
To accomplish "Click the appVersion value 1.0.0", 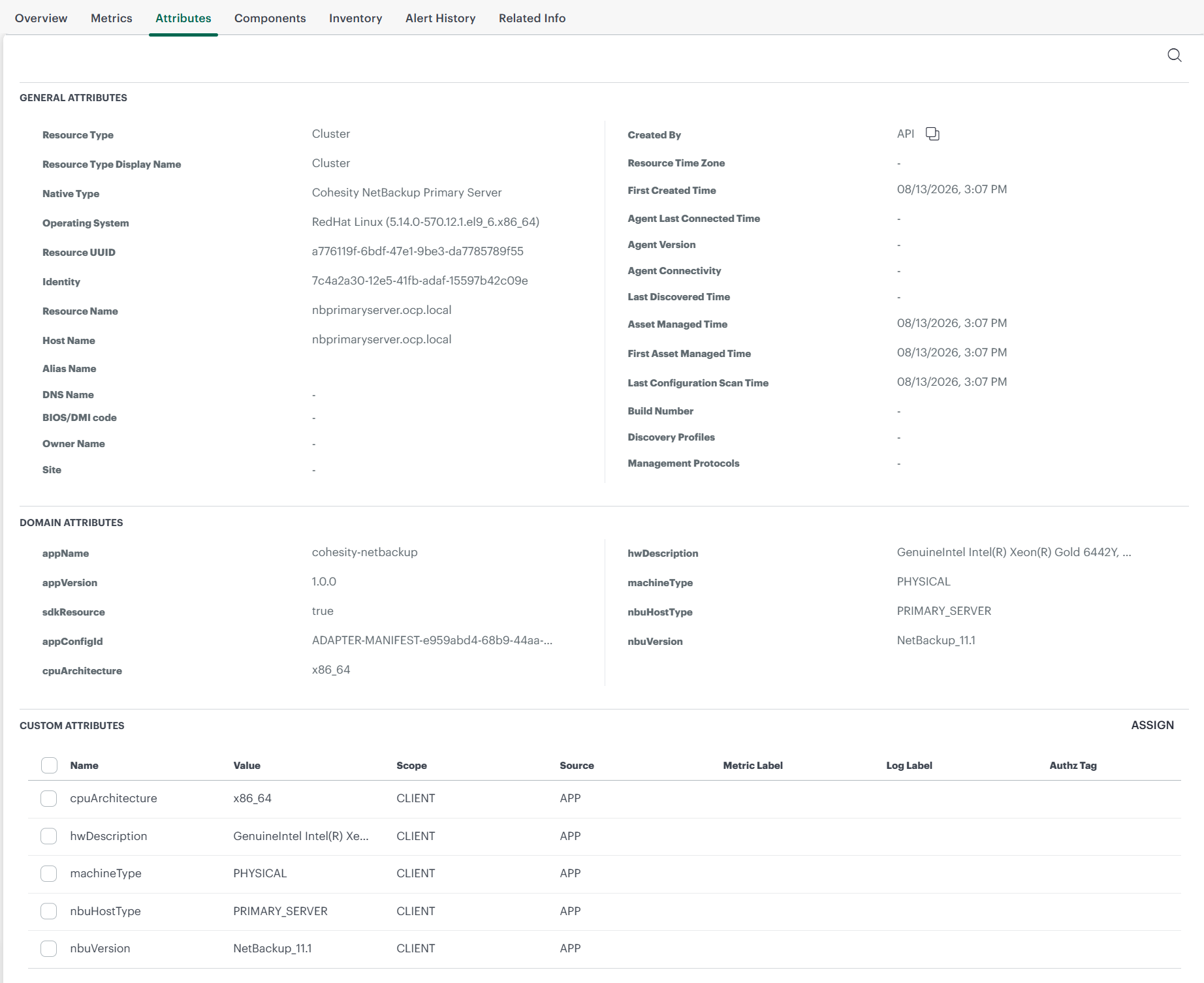I will [x=324, y=582].
